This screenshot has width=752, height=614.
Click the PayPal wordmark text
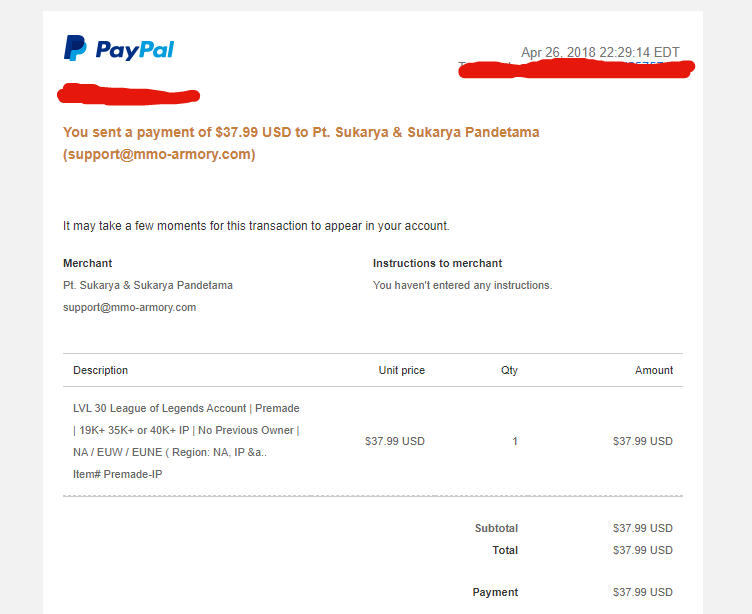(135, 50)
